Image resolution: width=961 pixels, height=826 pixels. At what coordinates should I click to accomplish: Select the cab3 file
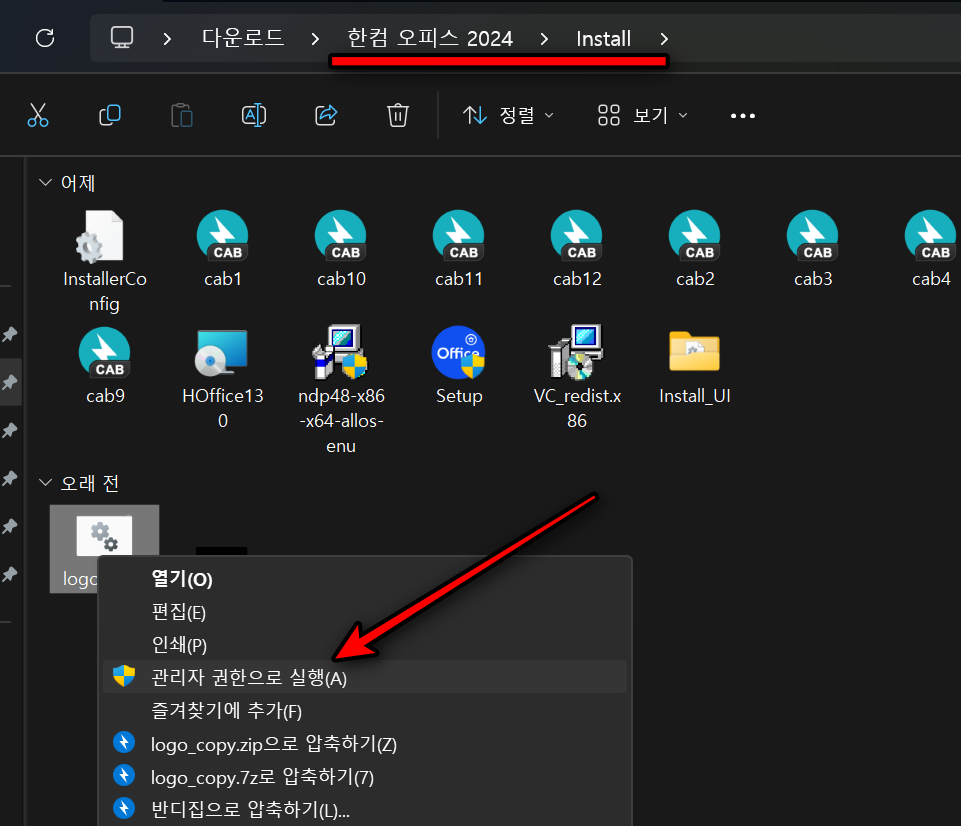pyautogui.click(x=813, y=249)
